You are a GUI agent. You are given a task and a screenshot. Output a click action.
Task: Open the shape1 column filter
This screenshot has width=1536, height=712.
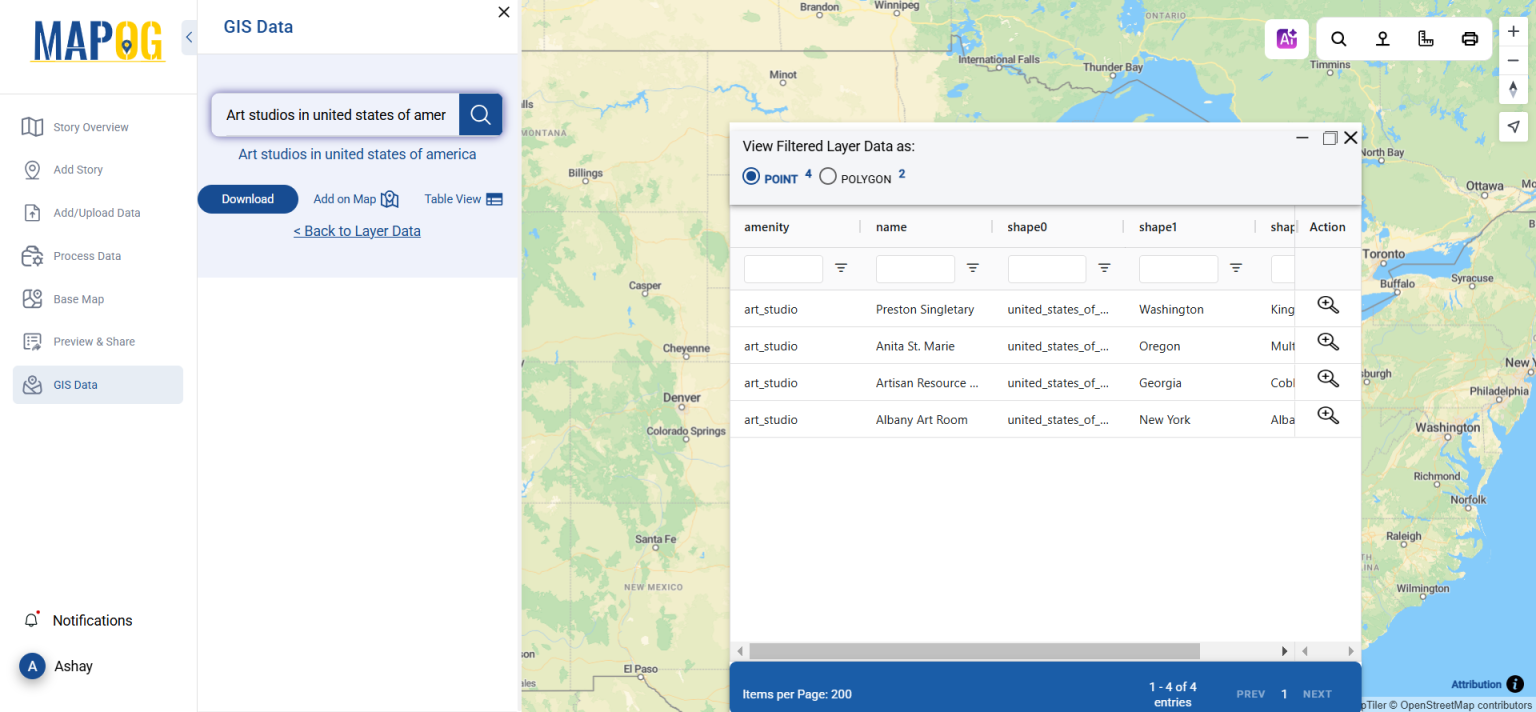coord(1235,268)
